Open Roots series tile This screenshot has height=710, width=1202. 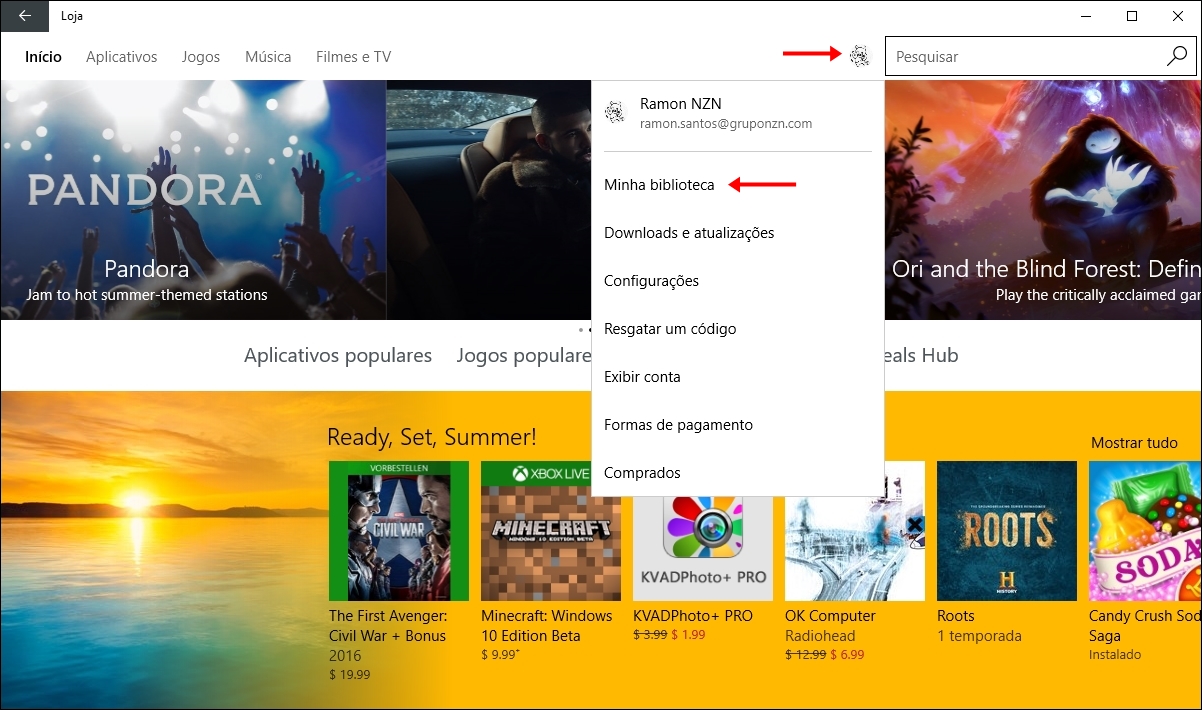pyautogui.click(x=1007, y=530)
